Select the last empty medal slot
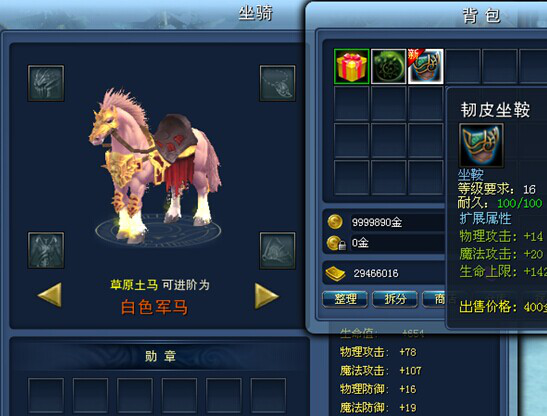The image size is (547, 416). click(268, 395)
